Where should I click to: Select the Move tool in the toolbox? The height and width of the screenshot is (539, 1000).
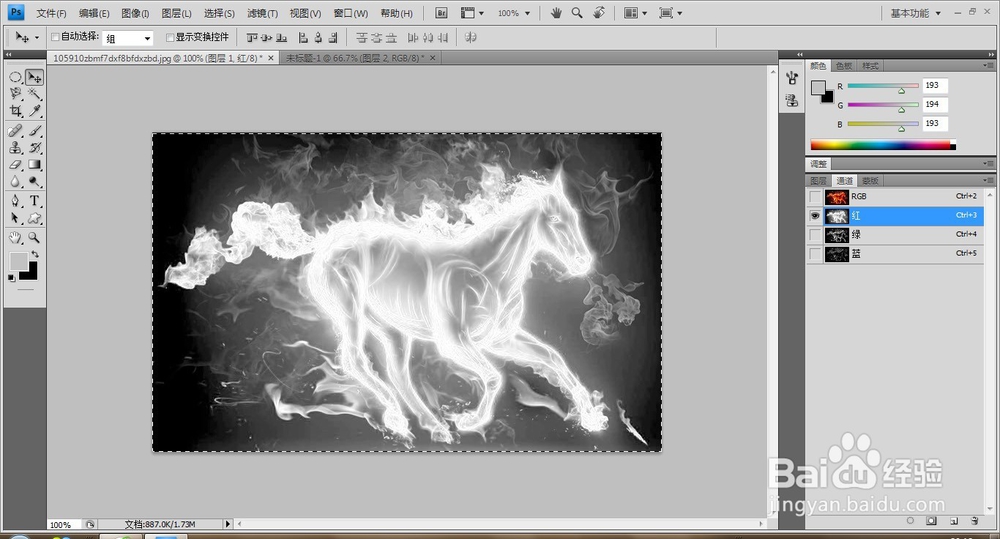[34, 77]
